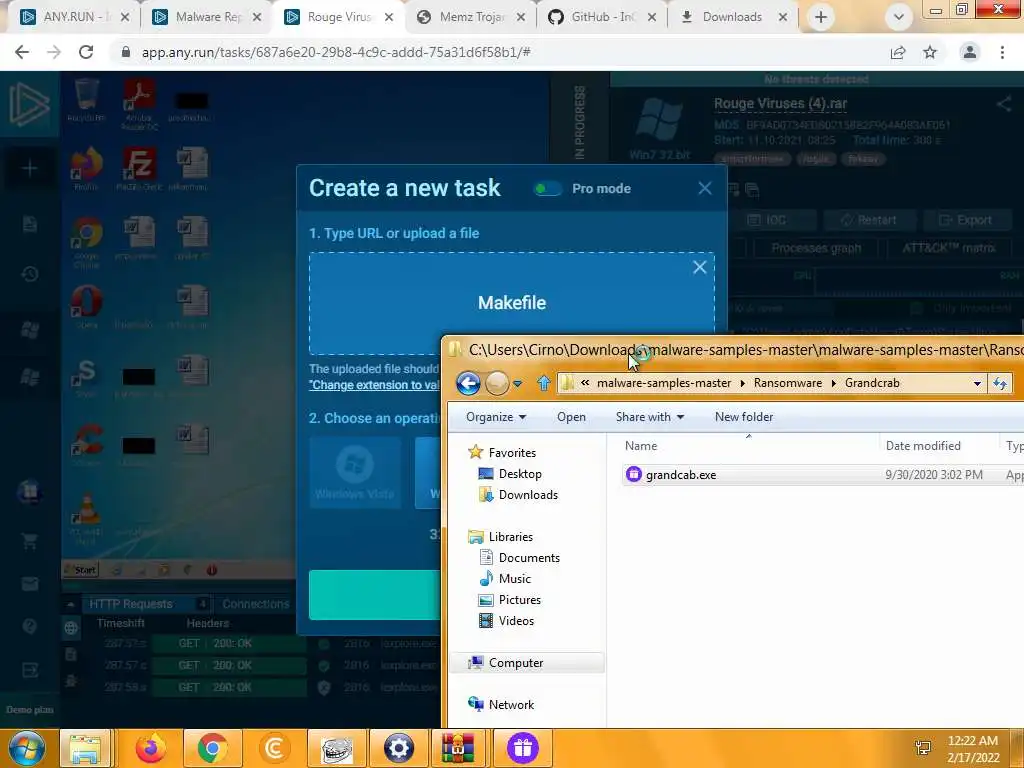Select the malware-samples-master breadcrumb
1024x768 pixels.
(664, 383)
